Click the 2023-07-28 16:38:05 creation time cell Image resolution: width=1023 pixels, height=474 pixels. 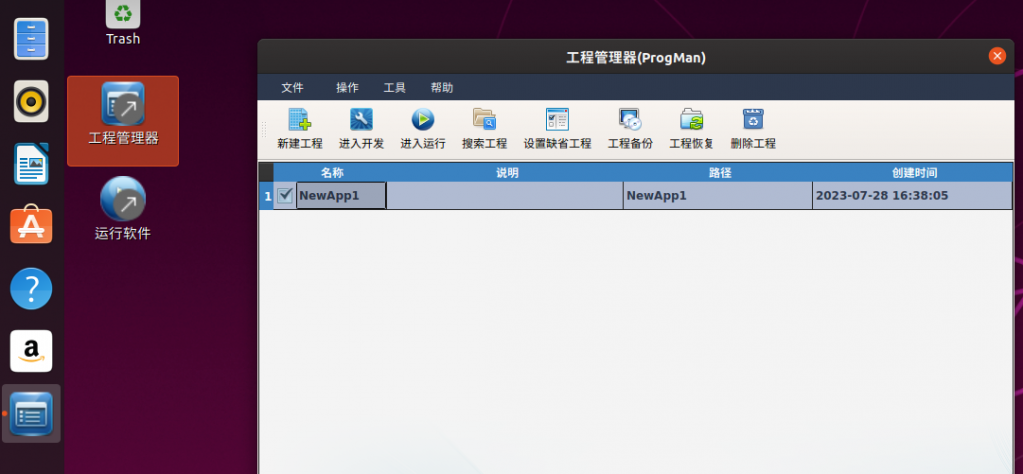[912, 196]
